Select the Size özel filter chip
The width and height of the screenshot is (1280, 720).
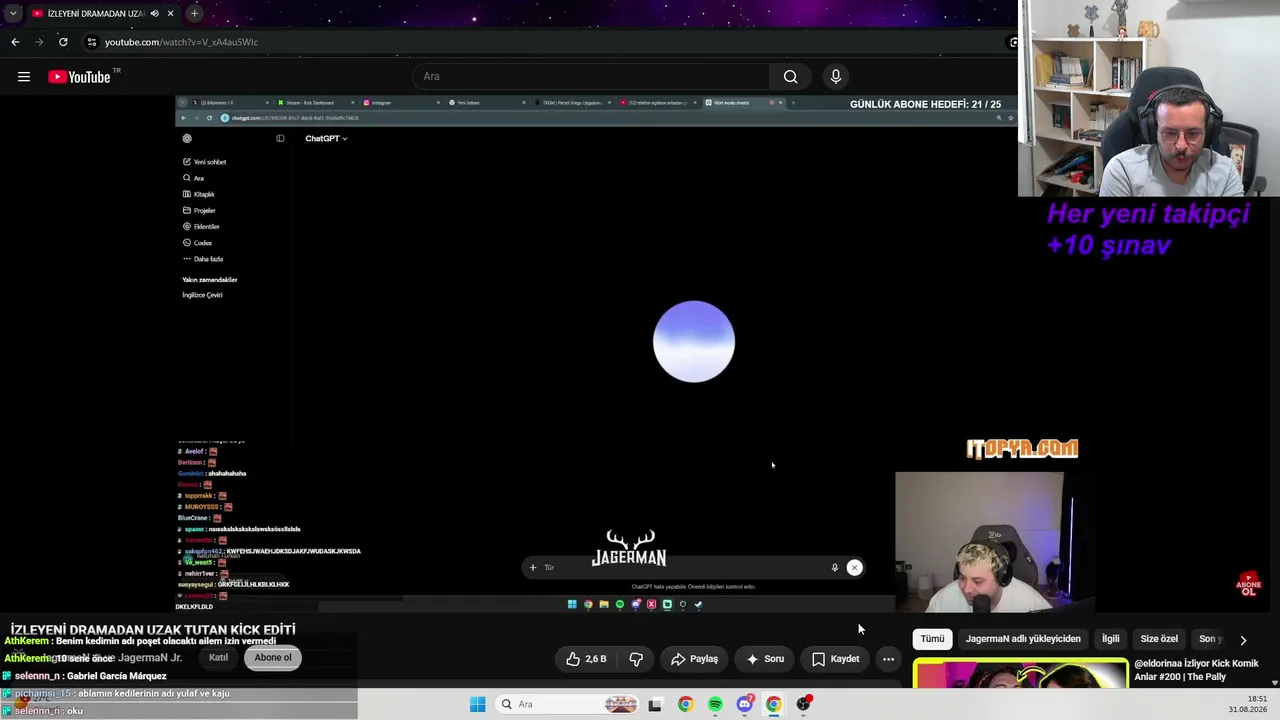(1159, 639)
